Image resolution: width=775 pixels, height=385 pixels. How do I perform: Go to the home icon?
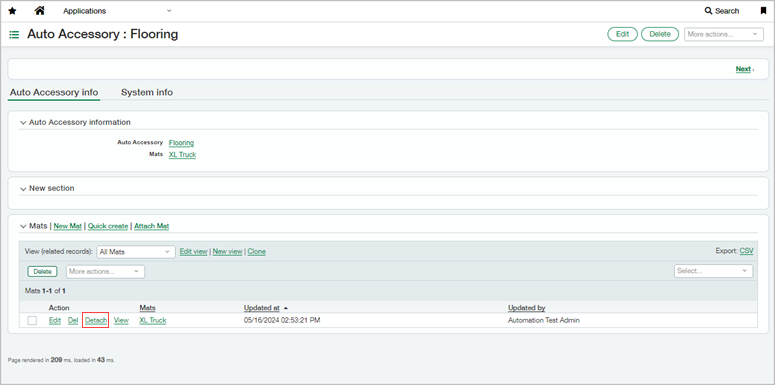click(x=40, y=10)
